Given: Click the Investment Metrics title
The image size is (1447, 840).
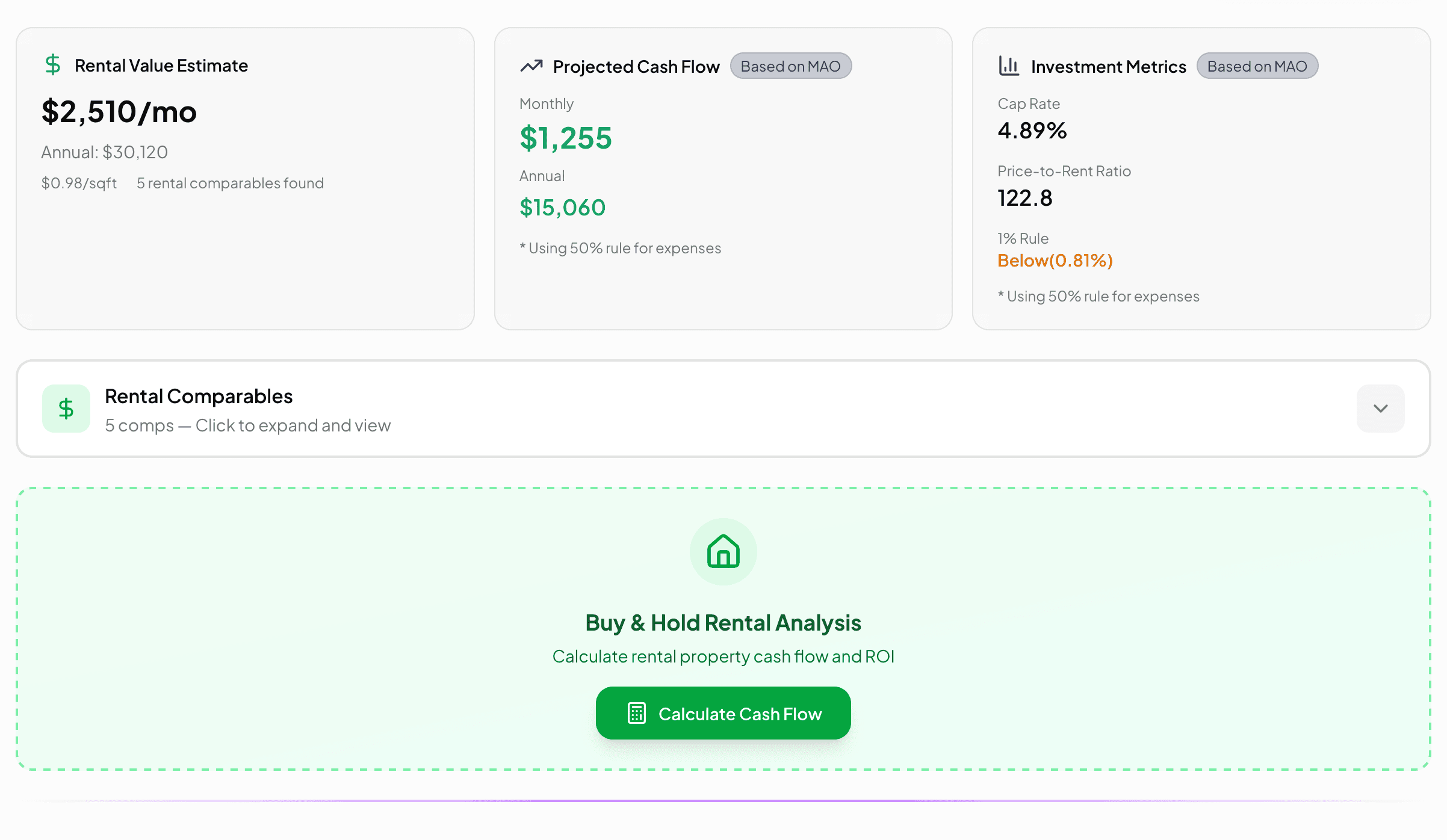Looking at the screenshot, I should point(1109,67).
